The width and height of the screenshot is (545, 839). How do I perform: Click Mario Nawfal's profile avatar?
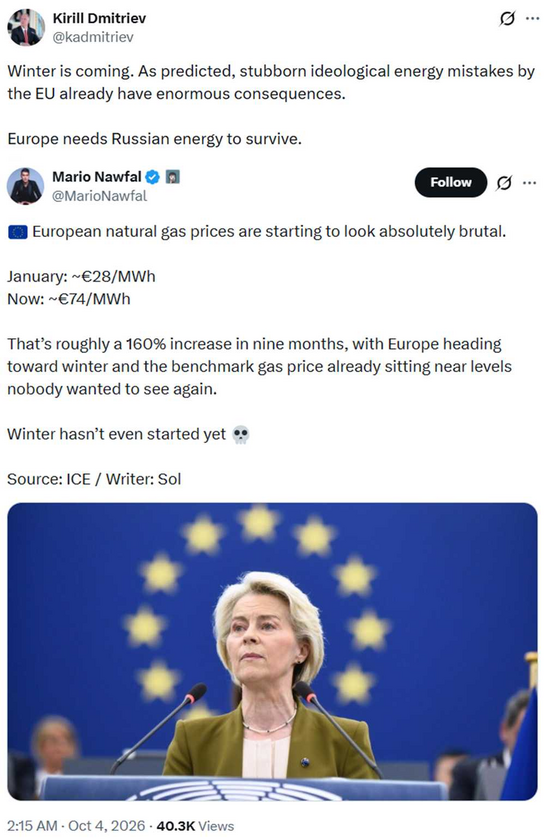25,186
